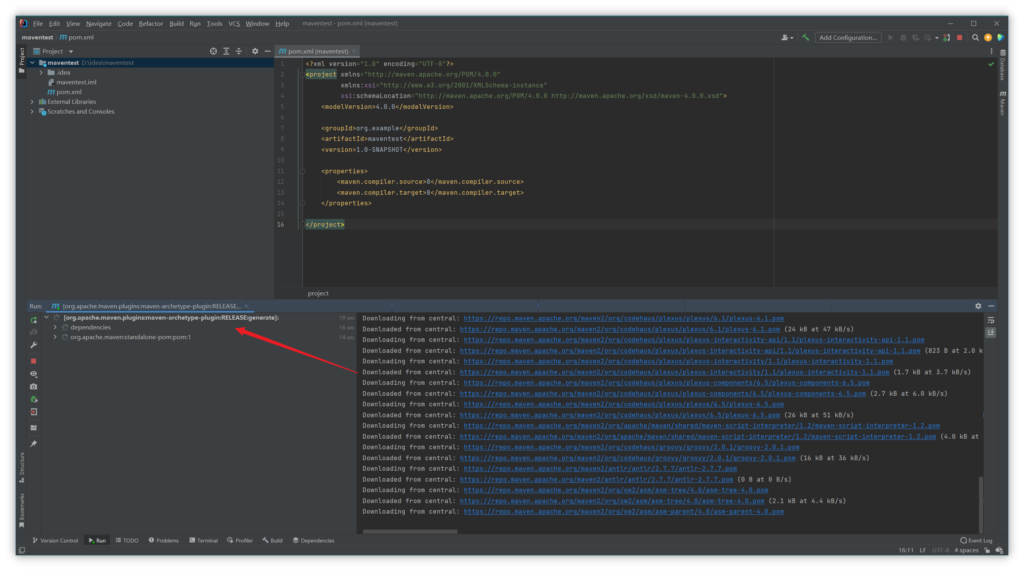
Task: Open Run panel gear settings
Action: 978,306
